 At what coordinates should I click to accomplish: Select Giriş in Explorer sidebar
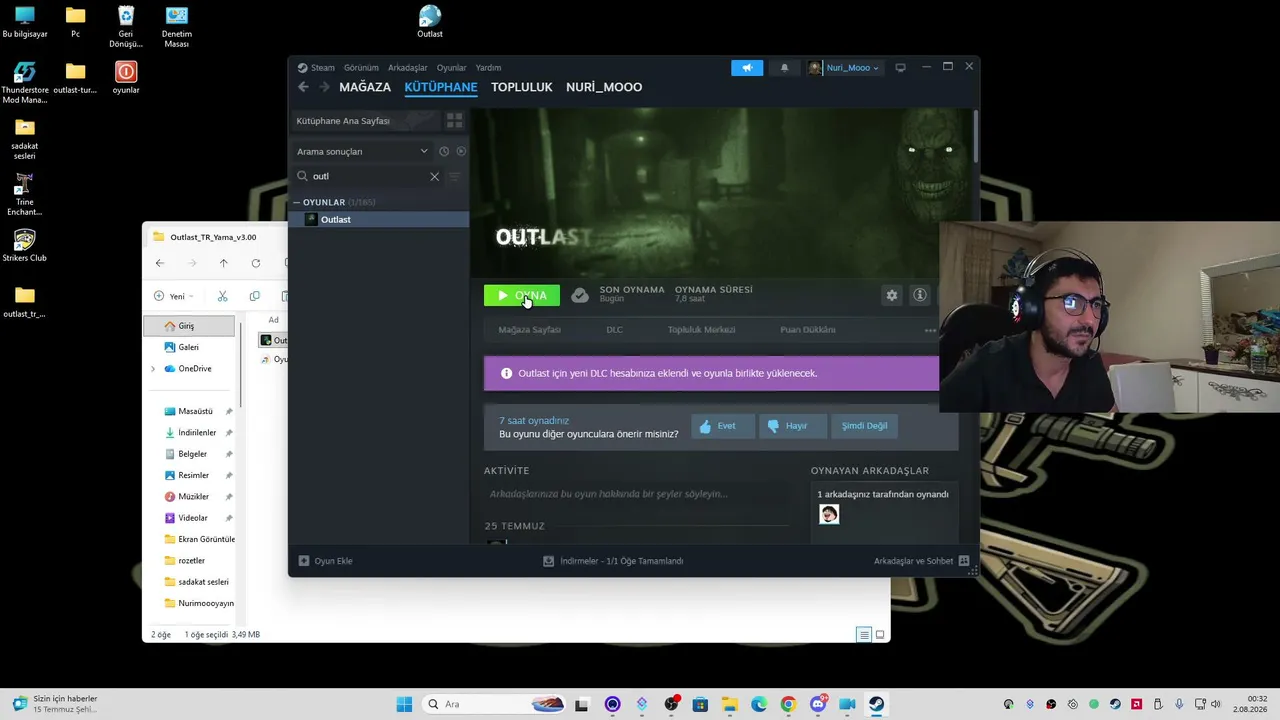click(190, 326)
